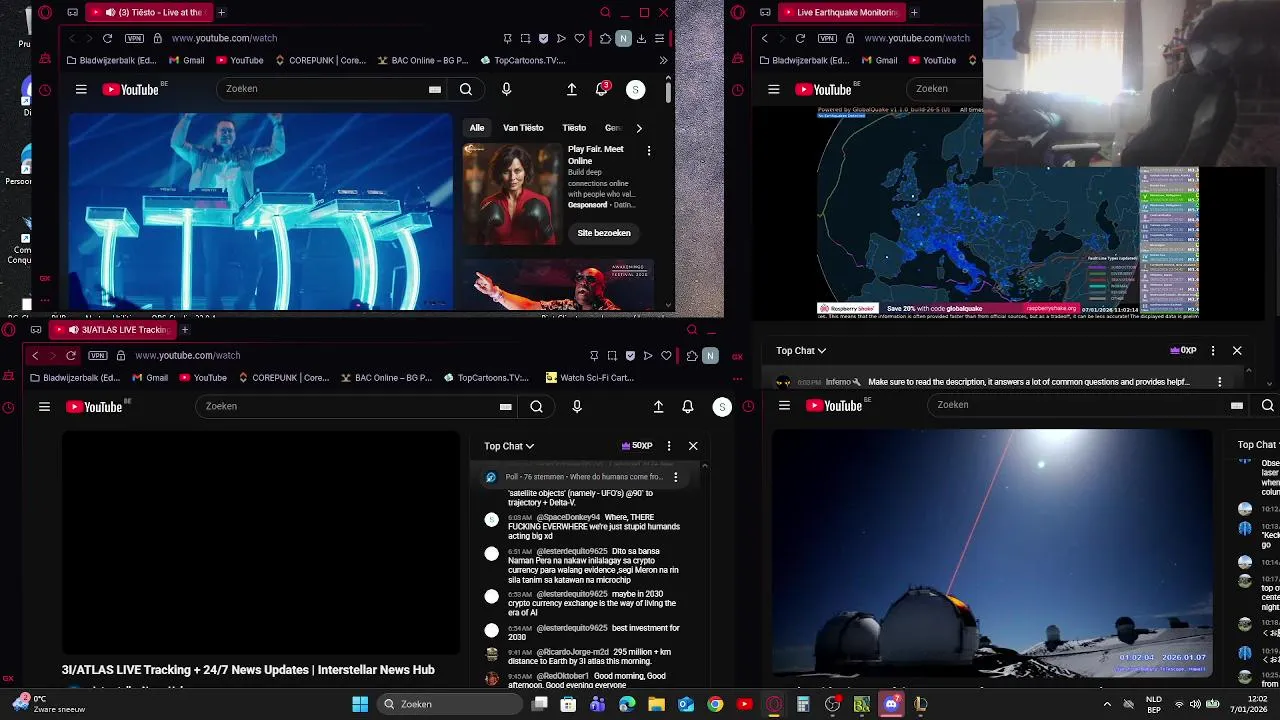Select the Van Tiësto filter chip
Screen dimensions: 1280x720
pyautogui.click(x=523, y=128)
